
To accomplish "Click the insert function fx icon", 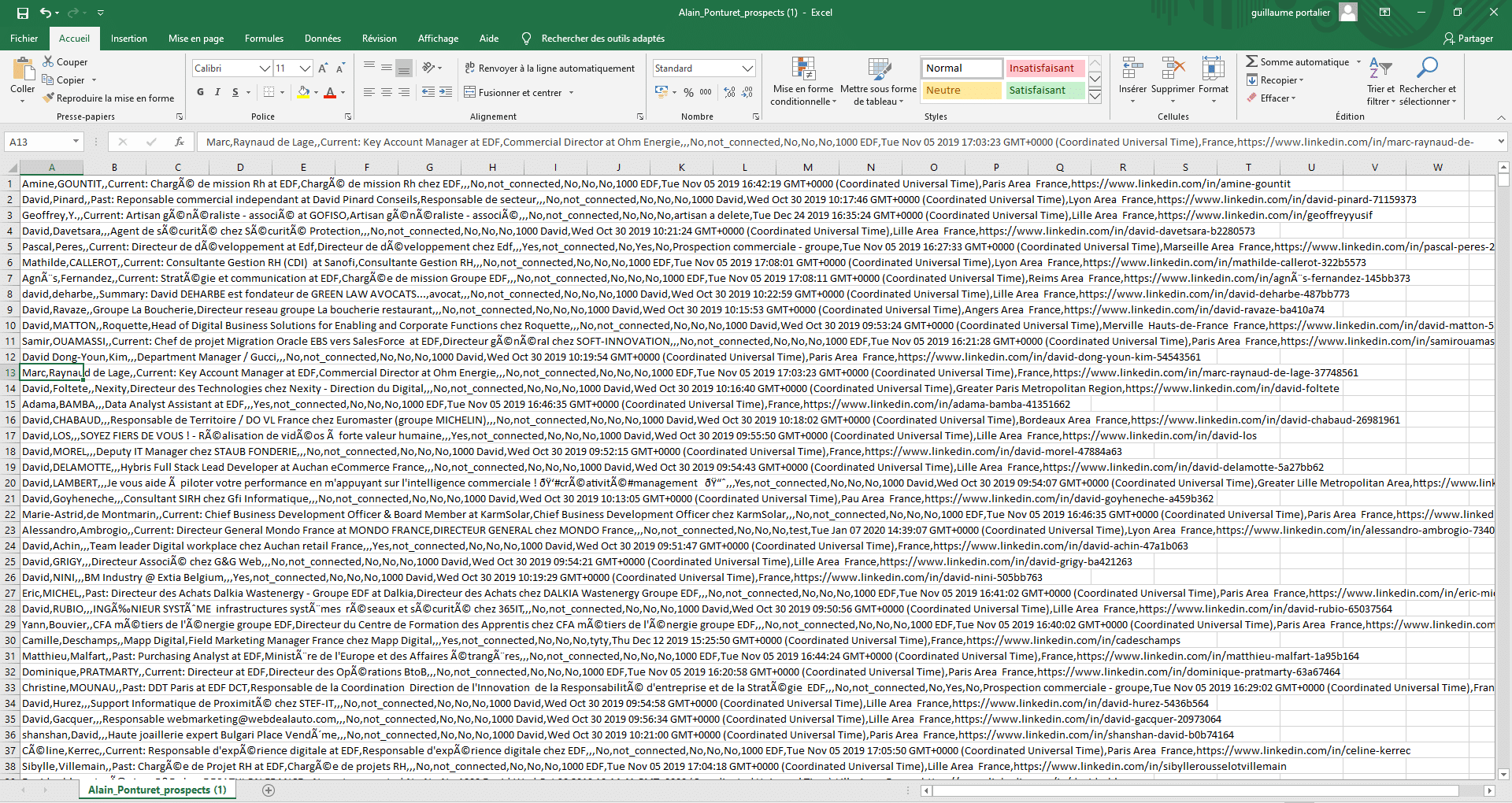I will [180, 142].
